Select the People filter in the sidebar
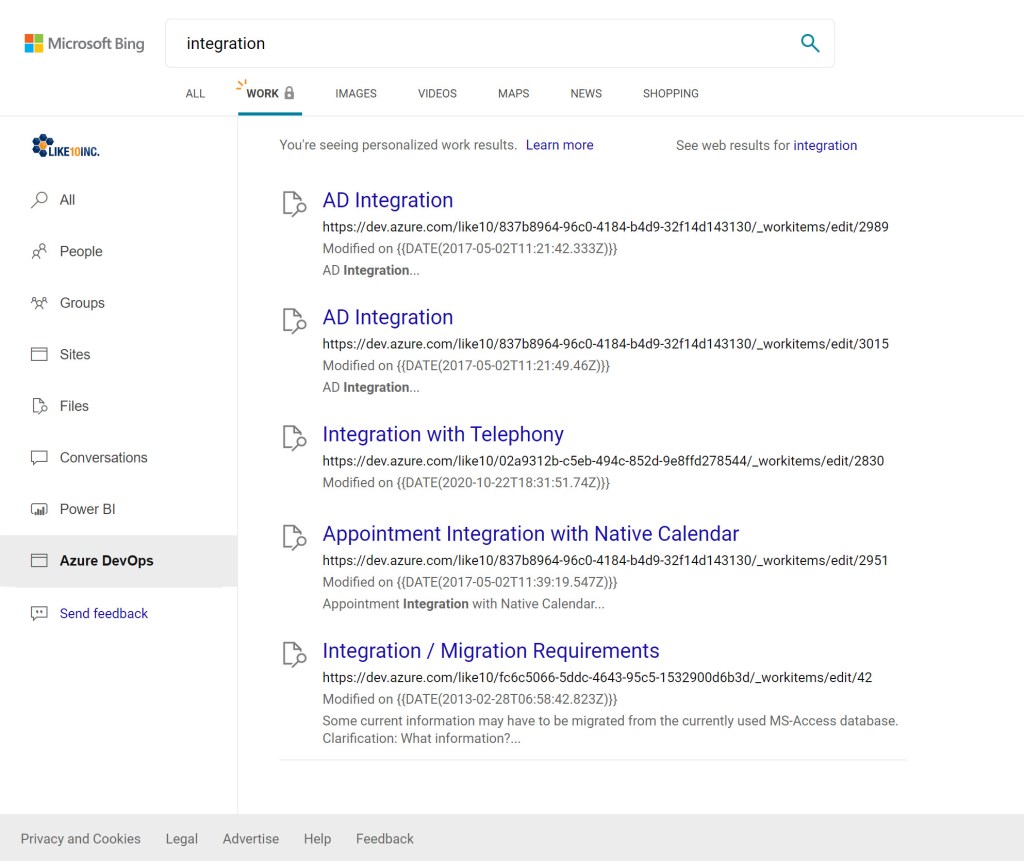Screen dimensions: 1024x861 coord(82,251)
